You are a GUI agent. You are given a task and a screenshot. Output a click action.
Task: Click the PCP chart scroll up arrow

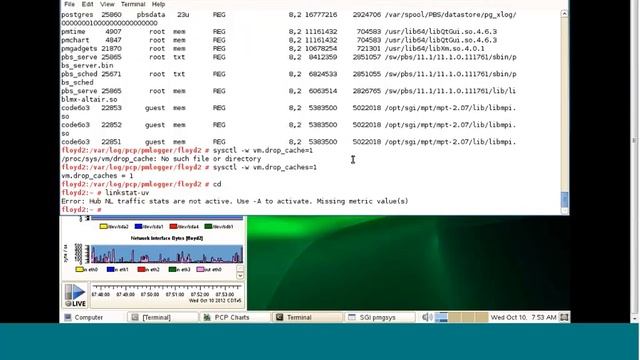click(240, 268)
